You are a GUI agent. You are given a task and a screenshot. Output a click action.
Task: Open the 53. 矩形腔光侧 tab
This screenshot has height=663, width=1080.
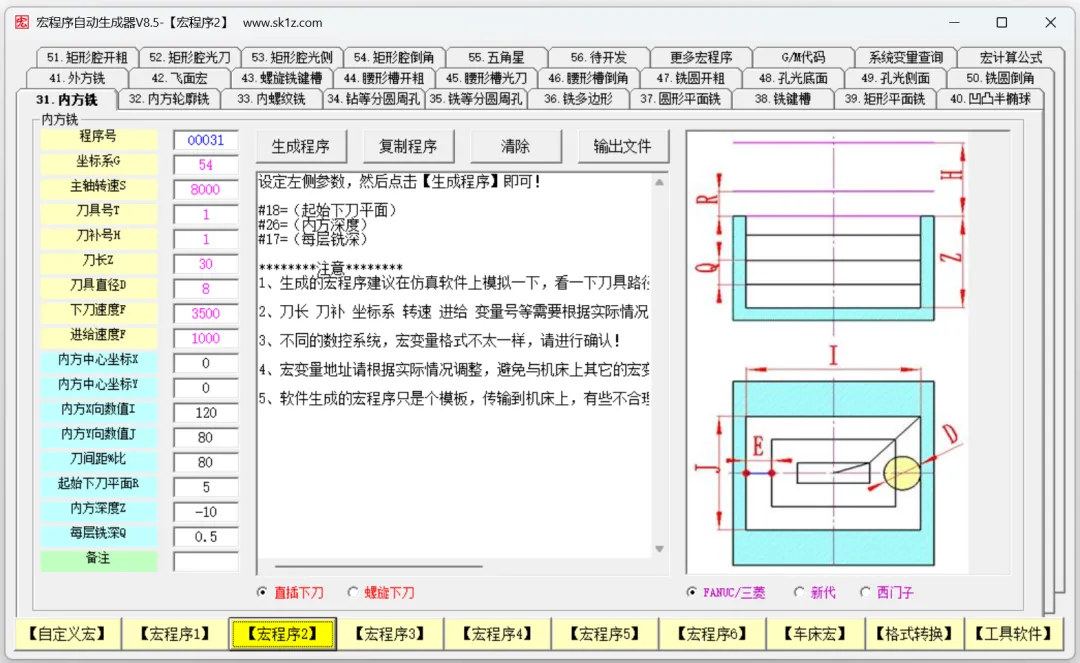tap(292, 58)
